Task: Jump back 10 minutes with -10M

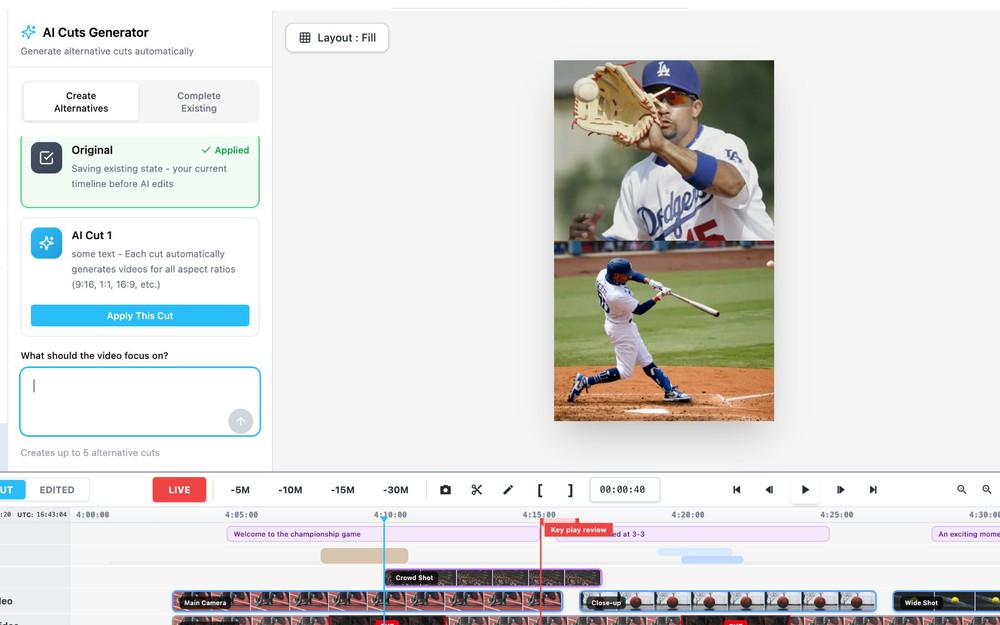Action: pyautogui.click(x=290, y=490)
